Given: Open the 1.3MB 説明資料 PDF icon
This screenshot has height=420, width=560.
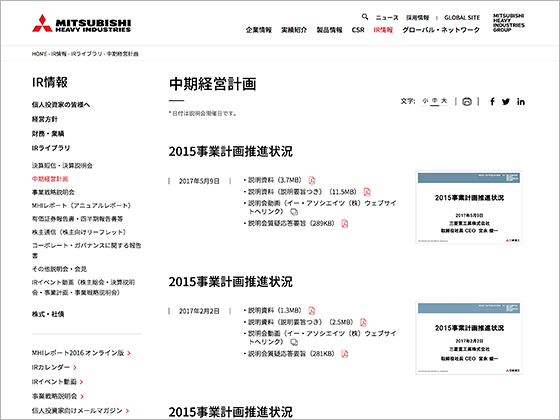Looking at the screenshot, I should pyautogui.click(x=312, y=310).
